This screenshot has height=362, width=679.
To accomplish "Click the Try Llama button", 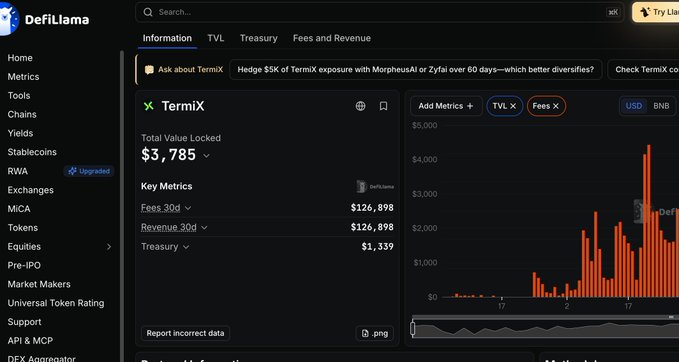I will coord(656,12).
